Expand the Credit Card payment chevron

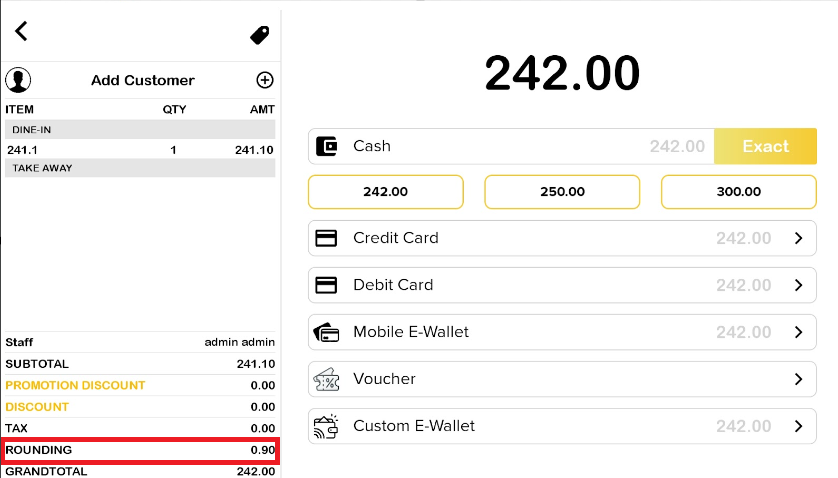point(798,238)
